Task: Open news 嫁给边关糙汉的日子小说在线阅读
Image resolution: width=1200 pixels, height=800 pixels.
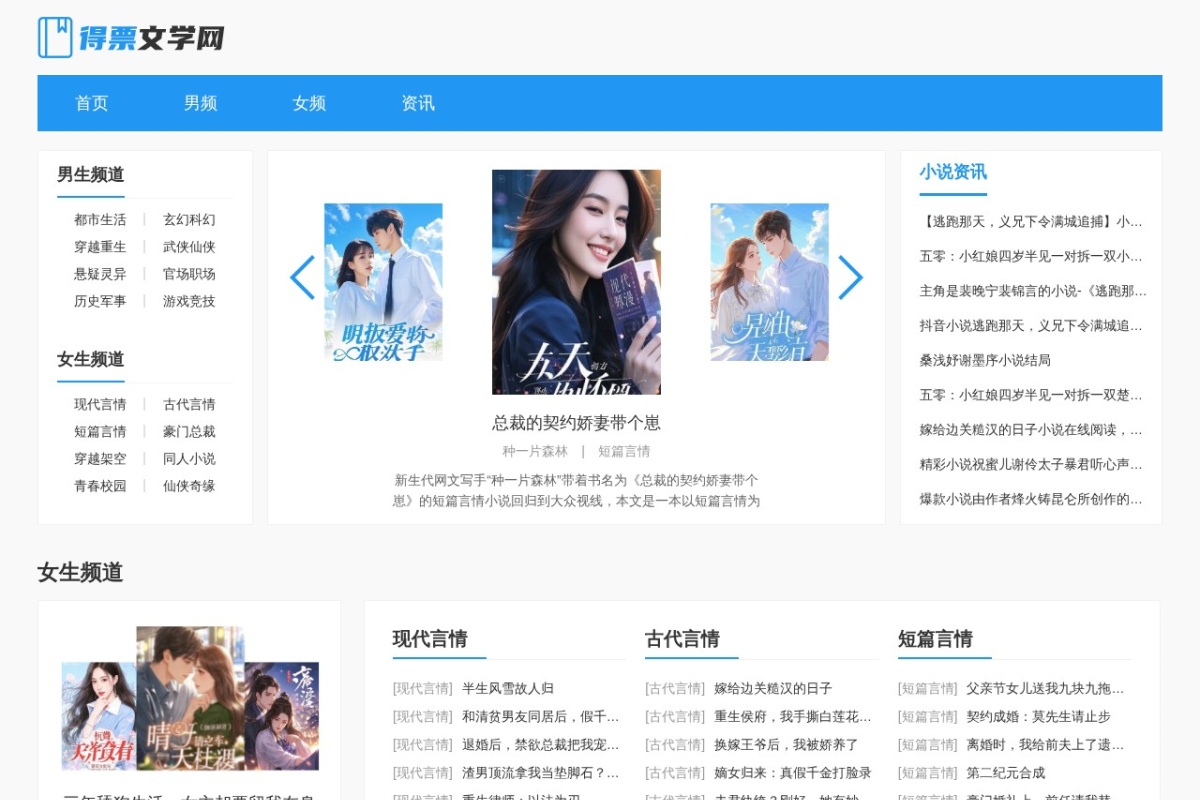Action: click(1031, 429)
